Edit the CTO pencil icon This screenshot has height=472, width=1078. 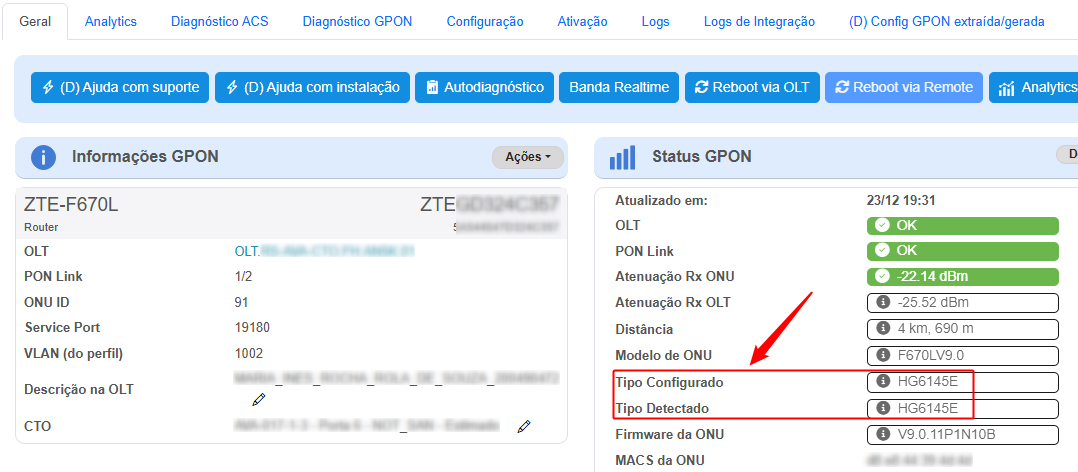(x=524, y=427)
